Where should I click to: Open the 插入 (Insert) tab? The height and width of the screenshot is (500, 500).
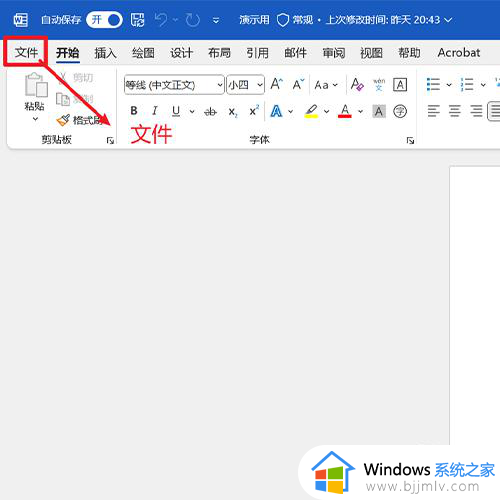105,53
